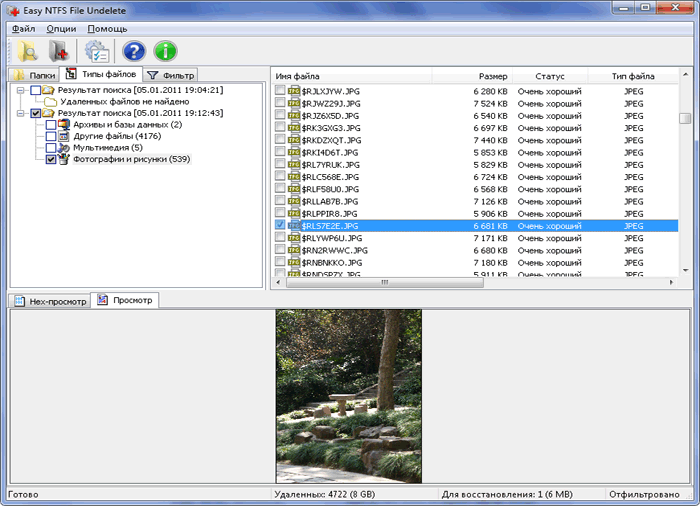Switch to the Hex-просмотр tab
The image size is (700, 506).
(x=50, y=301)
